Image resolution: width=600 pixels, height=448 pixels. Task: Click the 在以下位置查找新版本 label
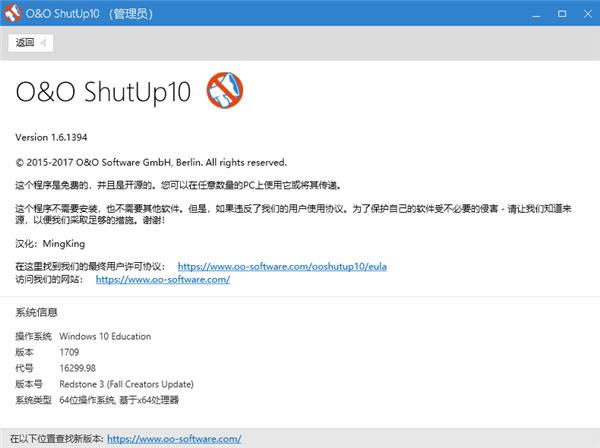coord(57,438)
